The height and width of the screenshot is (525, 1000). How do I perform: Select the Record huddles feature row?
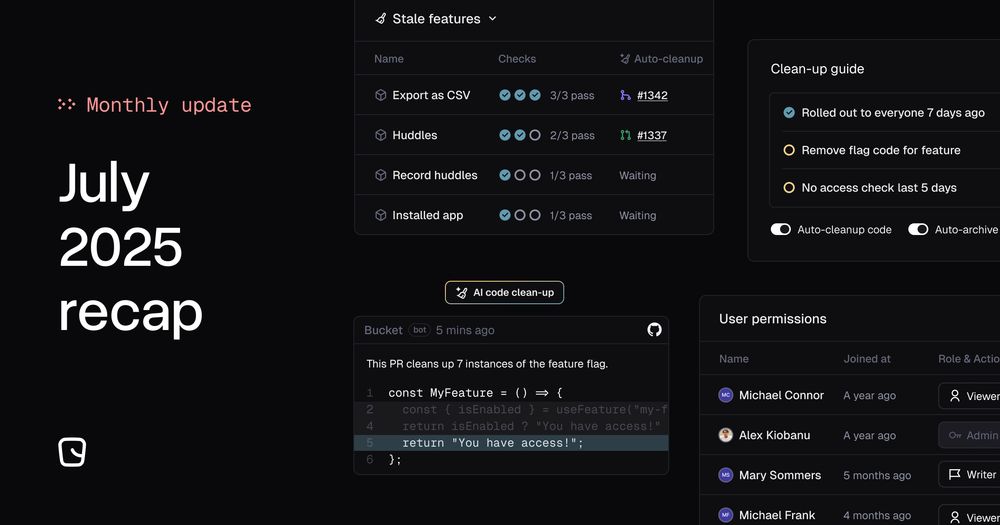434,175
